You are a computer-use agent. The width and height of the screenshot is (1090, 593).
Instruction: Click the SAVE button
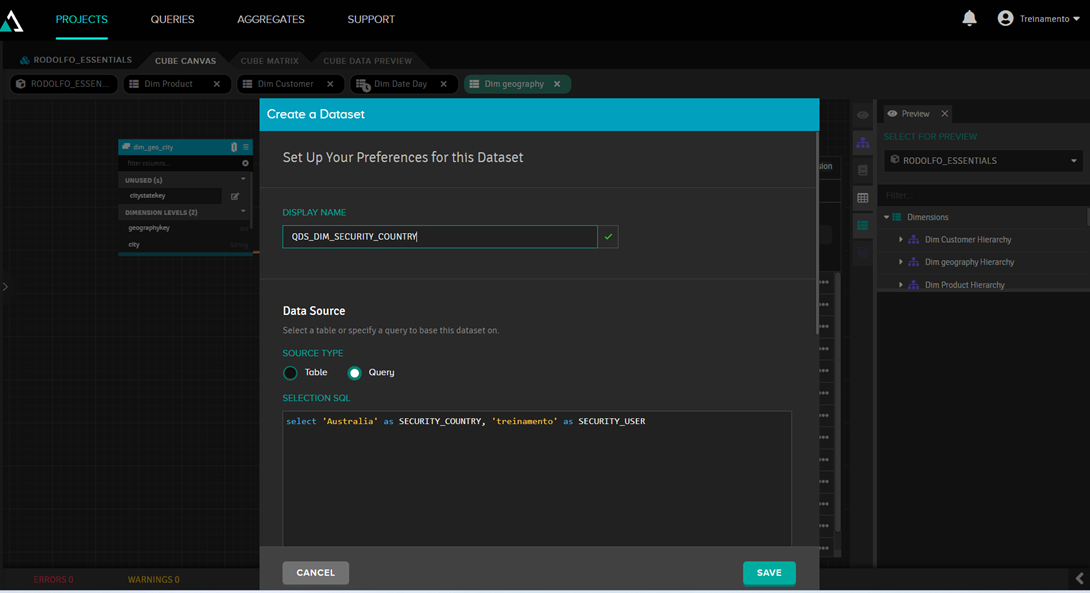point(769,573)
